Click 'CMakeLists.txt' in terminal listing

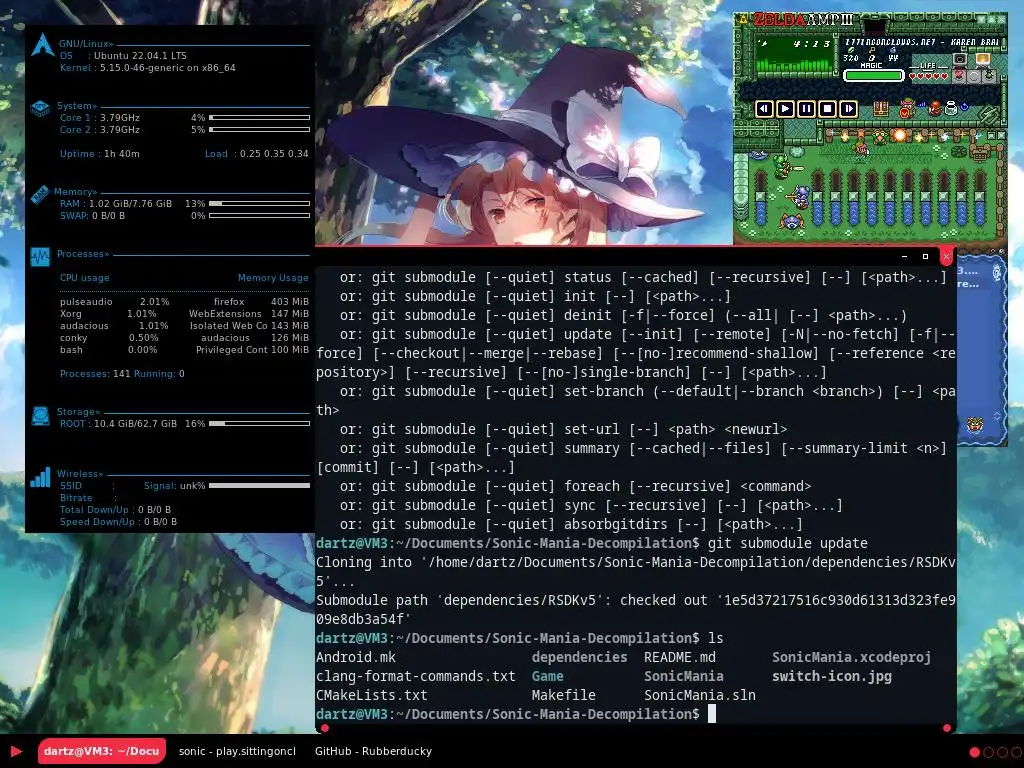pyautogui.click(x=372, y=695)
